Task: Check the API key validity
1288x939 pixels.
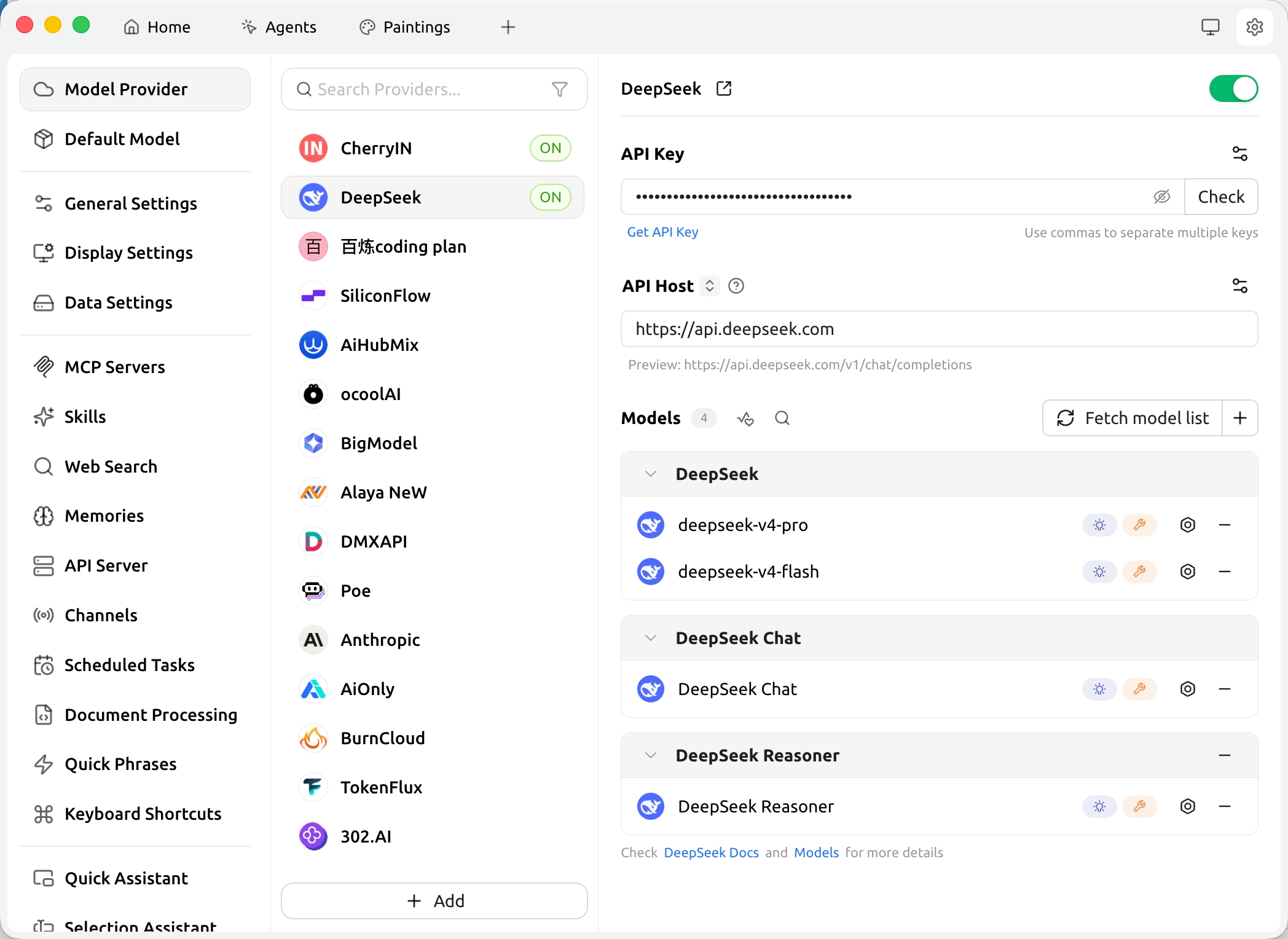Action: (x=1221, y=197)
